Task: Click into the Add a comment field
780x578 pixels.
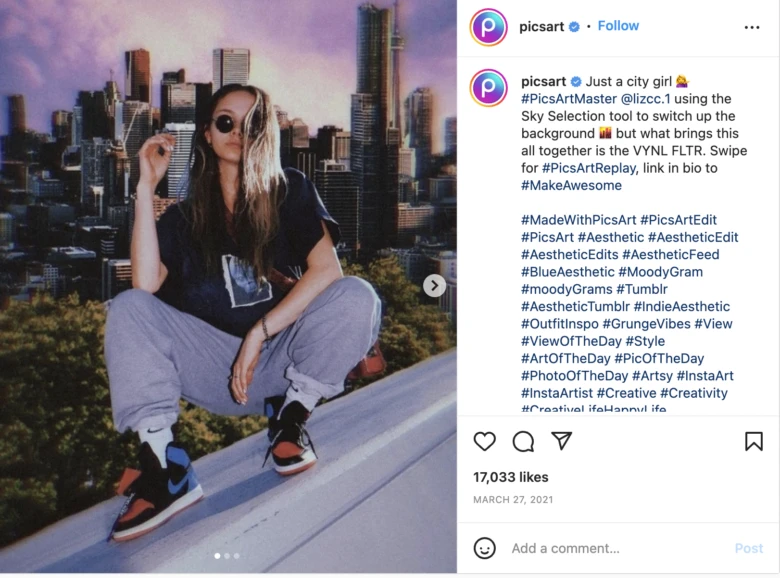Action: click(617, 548)
